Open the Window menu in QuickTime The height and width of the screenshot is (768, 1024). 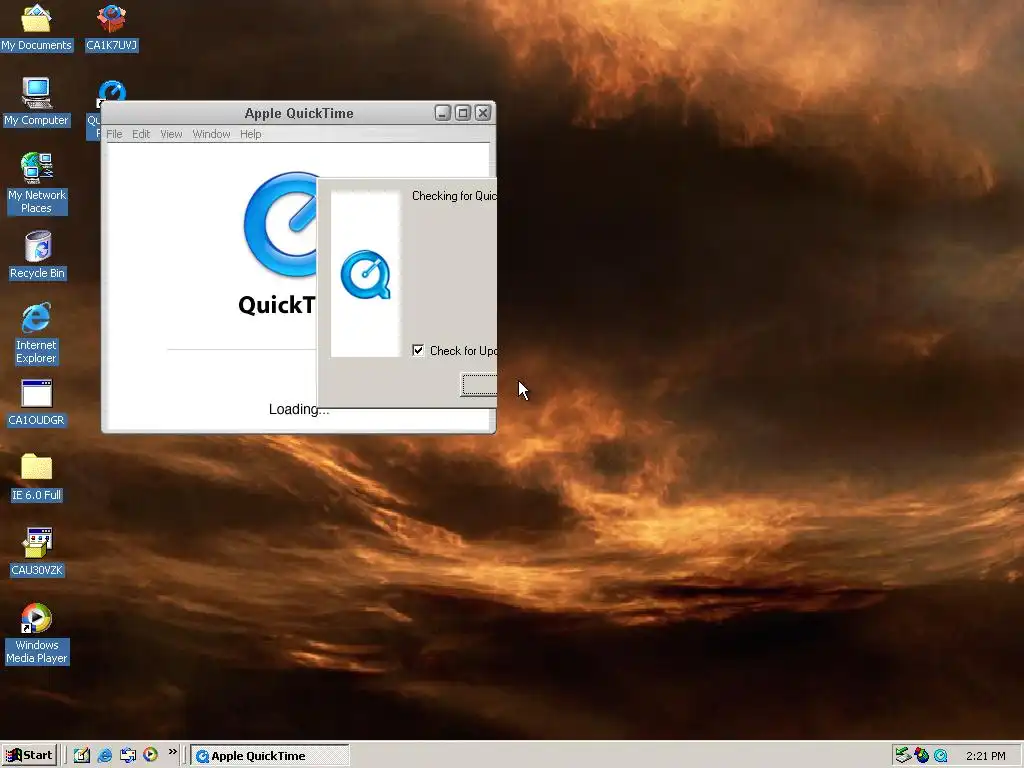[x=211, y=134]
